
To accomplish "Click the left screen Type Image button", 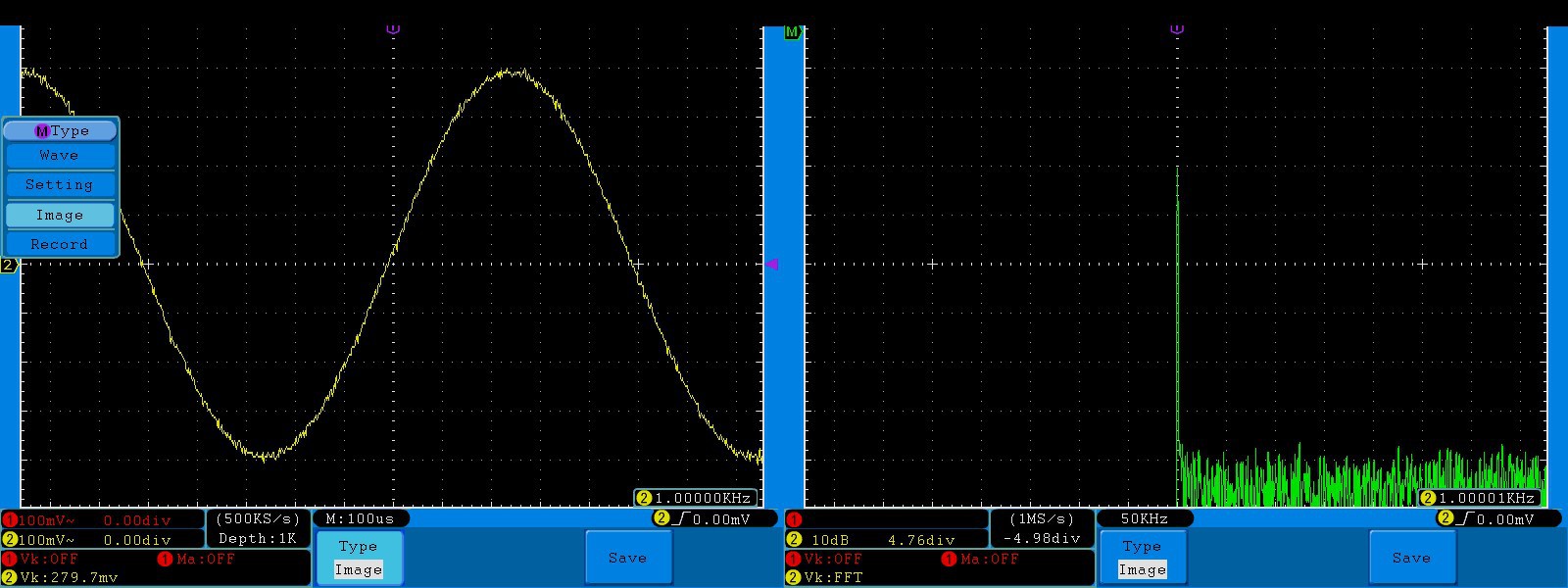I will point(359,559).
